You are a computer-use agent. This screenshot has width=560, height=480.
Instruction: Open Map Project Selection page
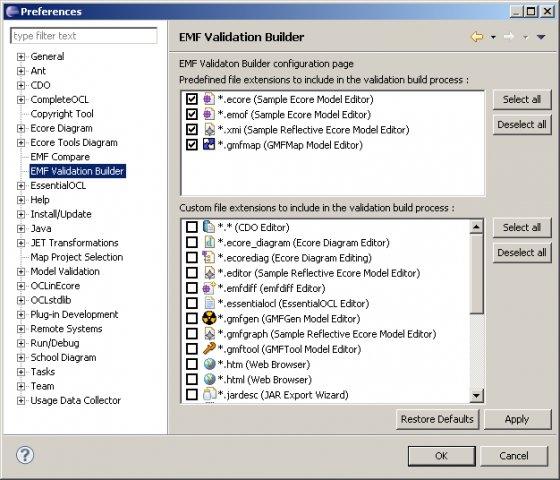pos(76,257)
